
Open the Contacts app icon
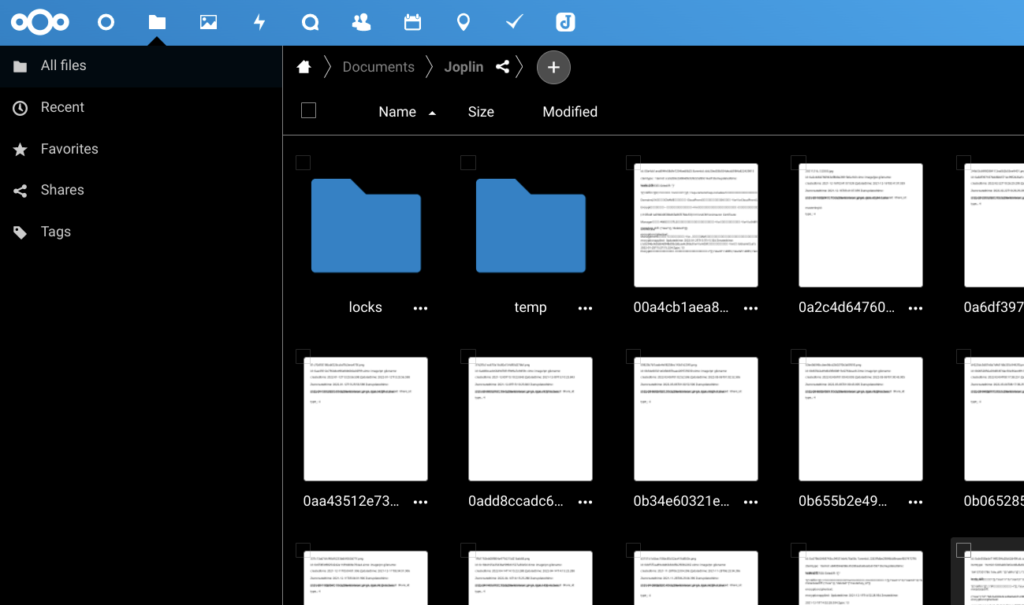click(x=361, y=22)
